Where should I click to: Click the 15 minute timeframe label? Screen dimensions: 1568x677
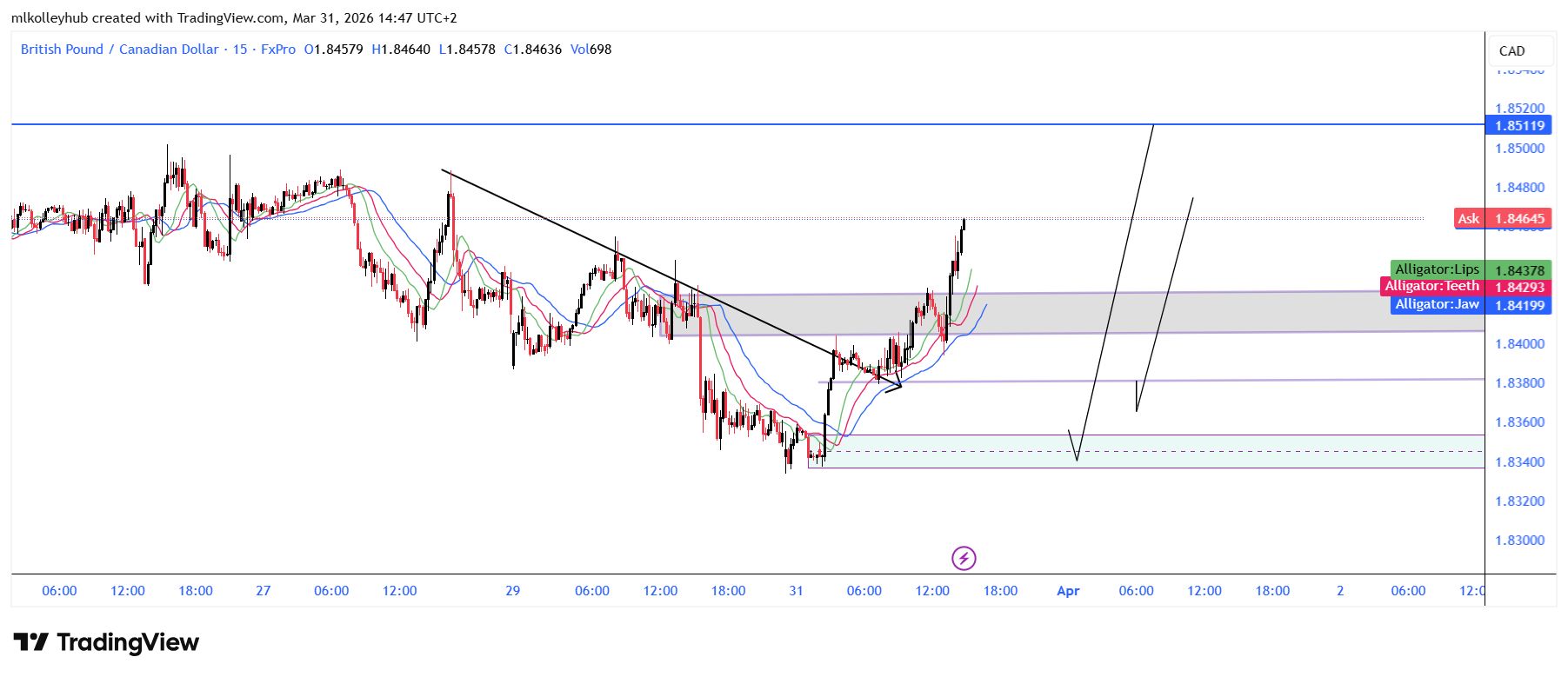[239, 50]
